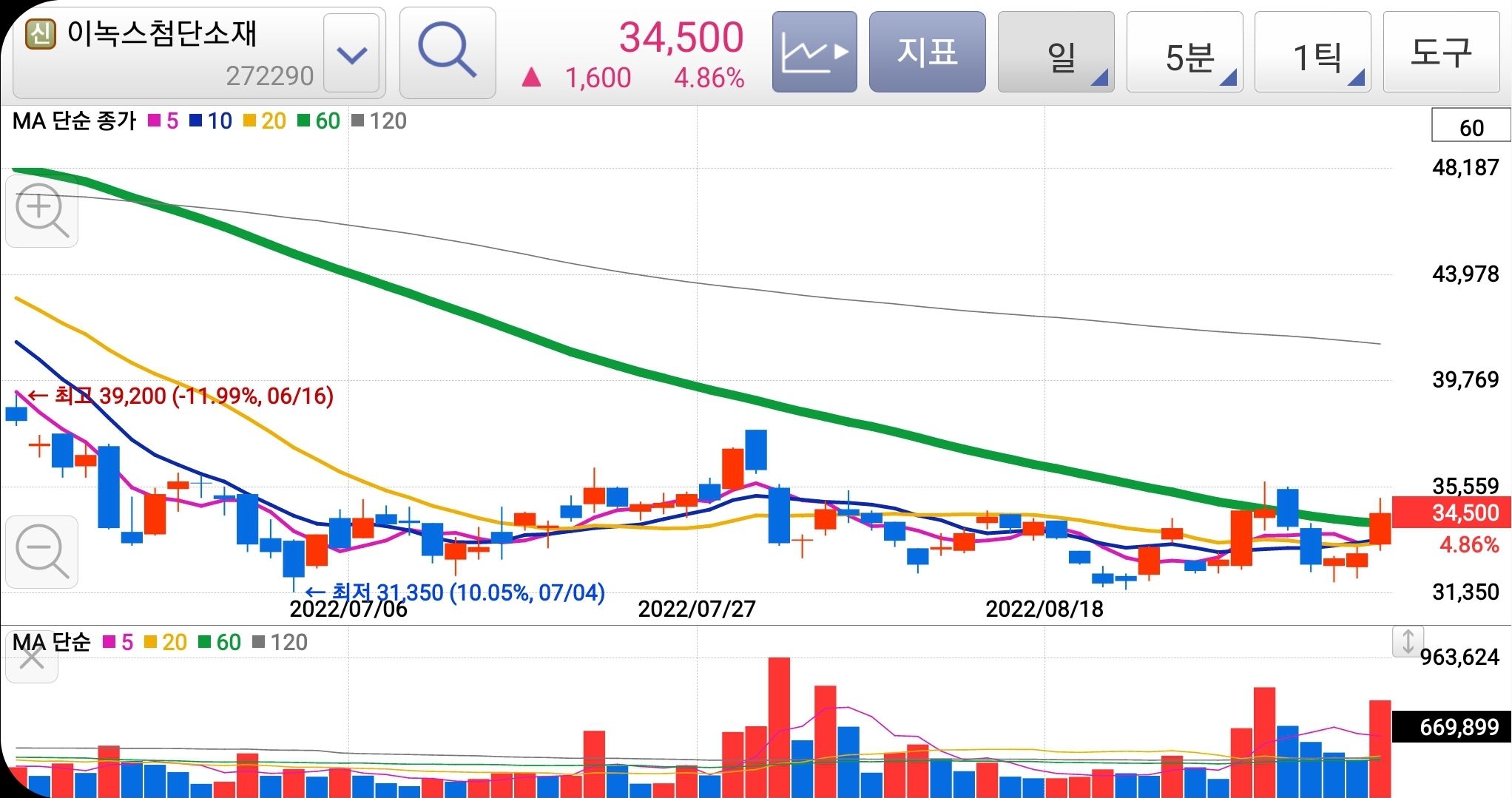
Task: Click the volume panel MA 단순 legend label
Action: (51, 642)
